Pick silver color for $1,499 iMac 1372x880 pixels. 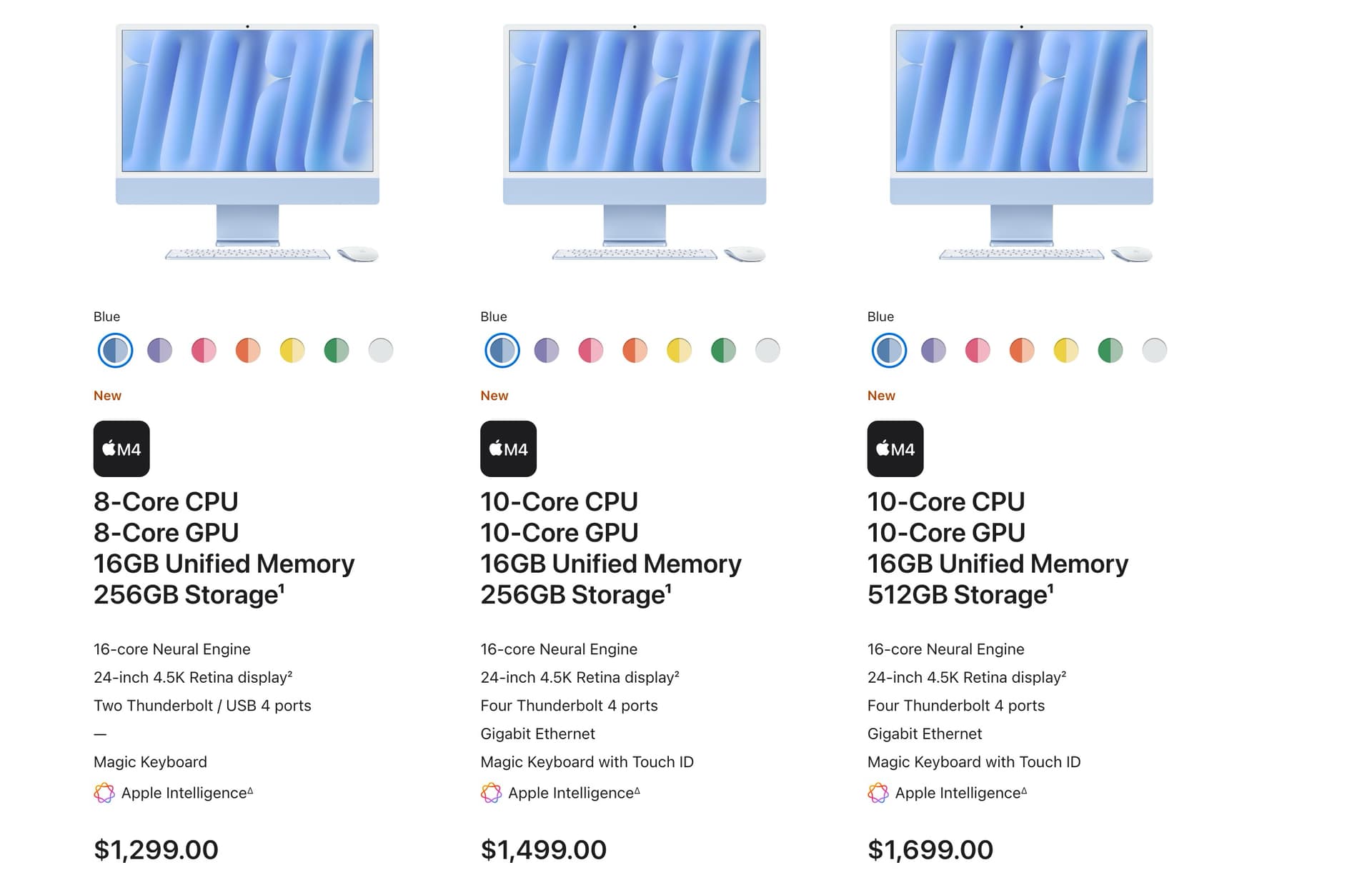click(x=767, y=351)
